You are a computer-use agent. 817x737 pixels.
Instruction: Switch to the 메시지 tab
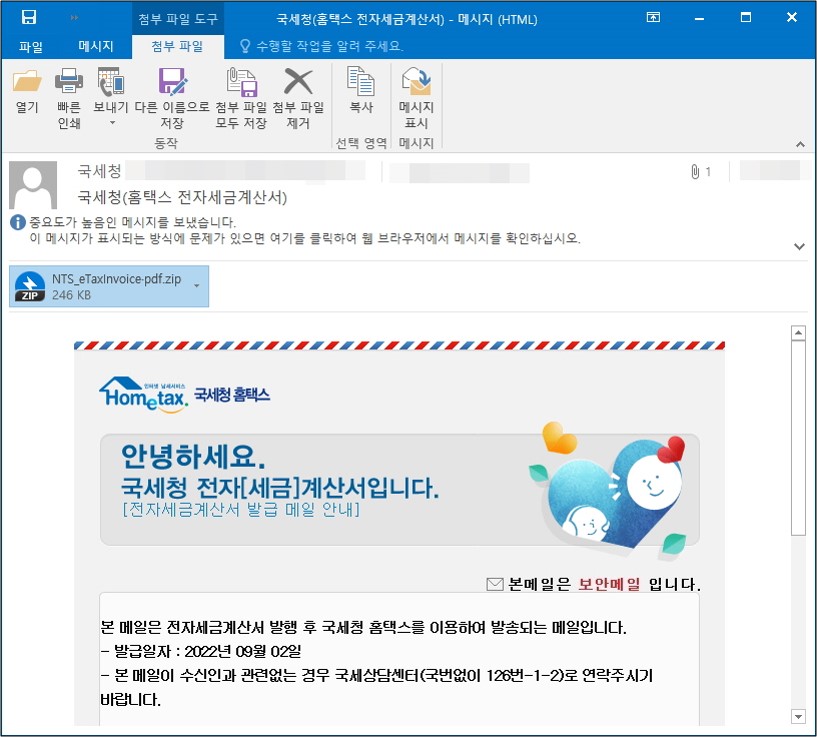click(96, 46)
